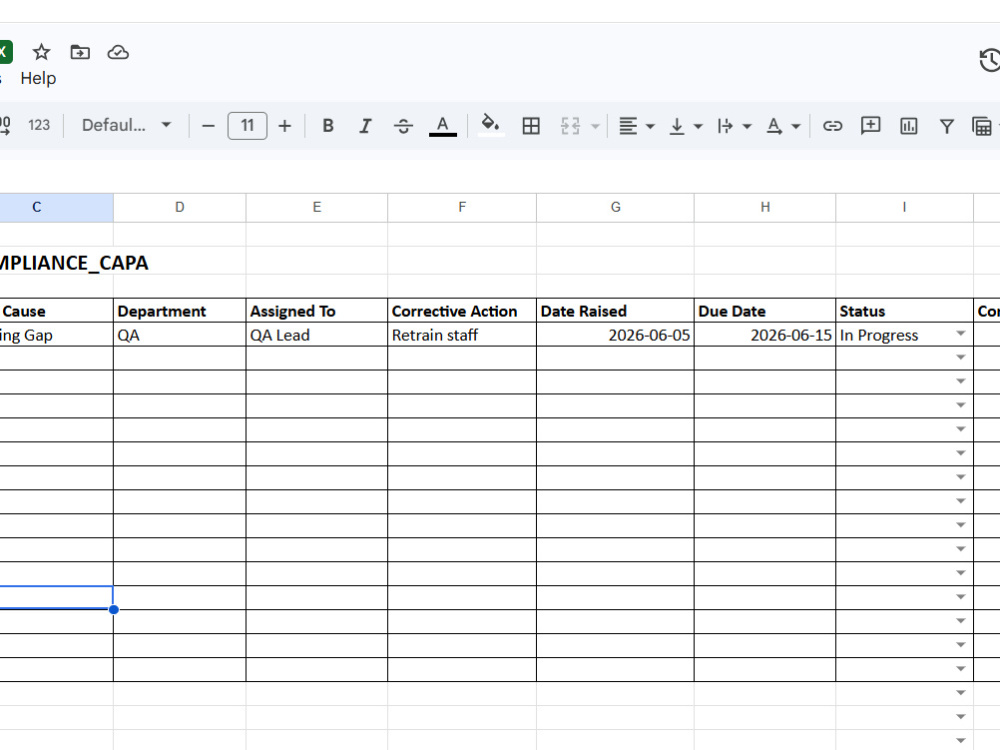Image resolution: width=1000 pixels, height=750 pixels.
Task: Open the borders tool
Action: click(531, 126)
